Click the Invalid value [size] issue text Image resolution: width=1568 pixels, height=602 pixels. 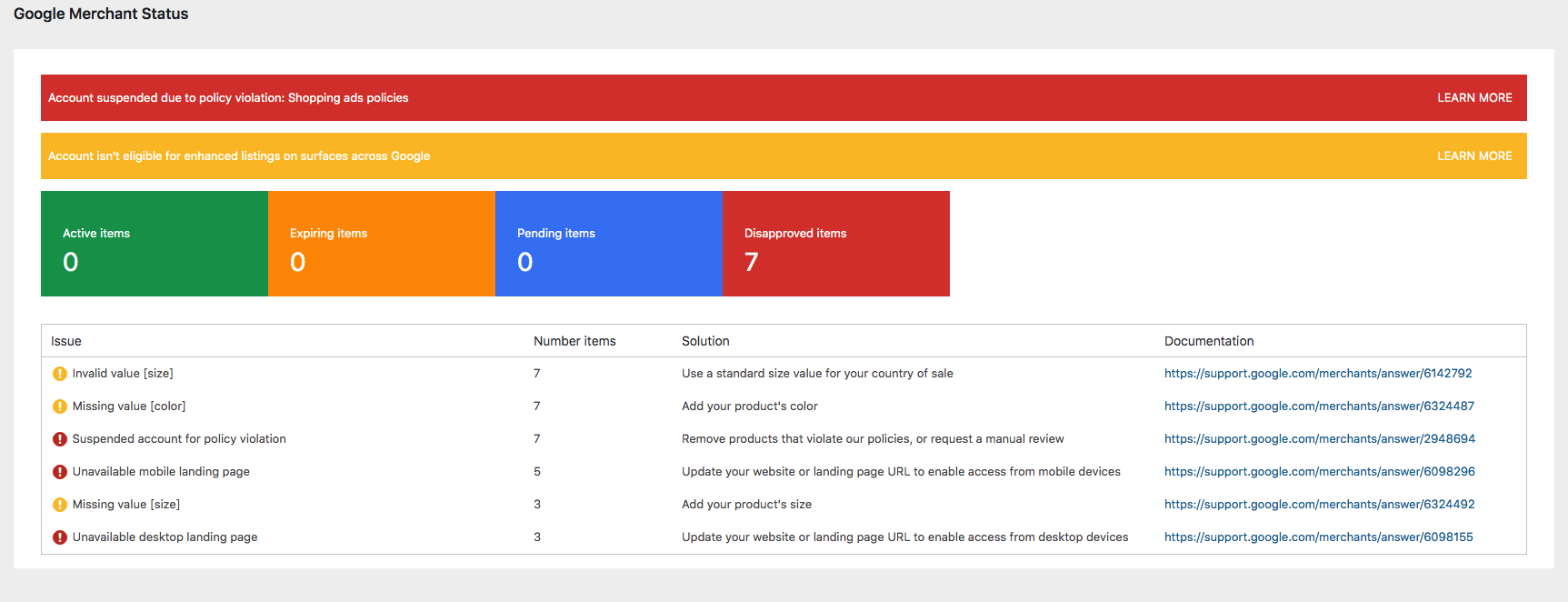pos(123,374)
